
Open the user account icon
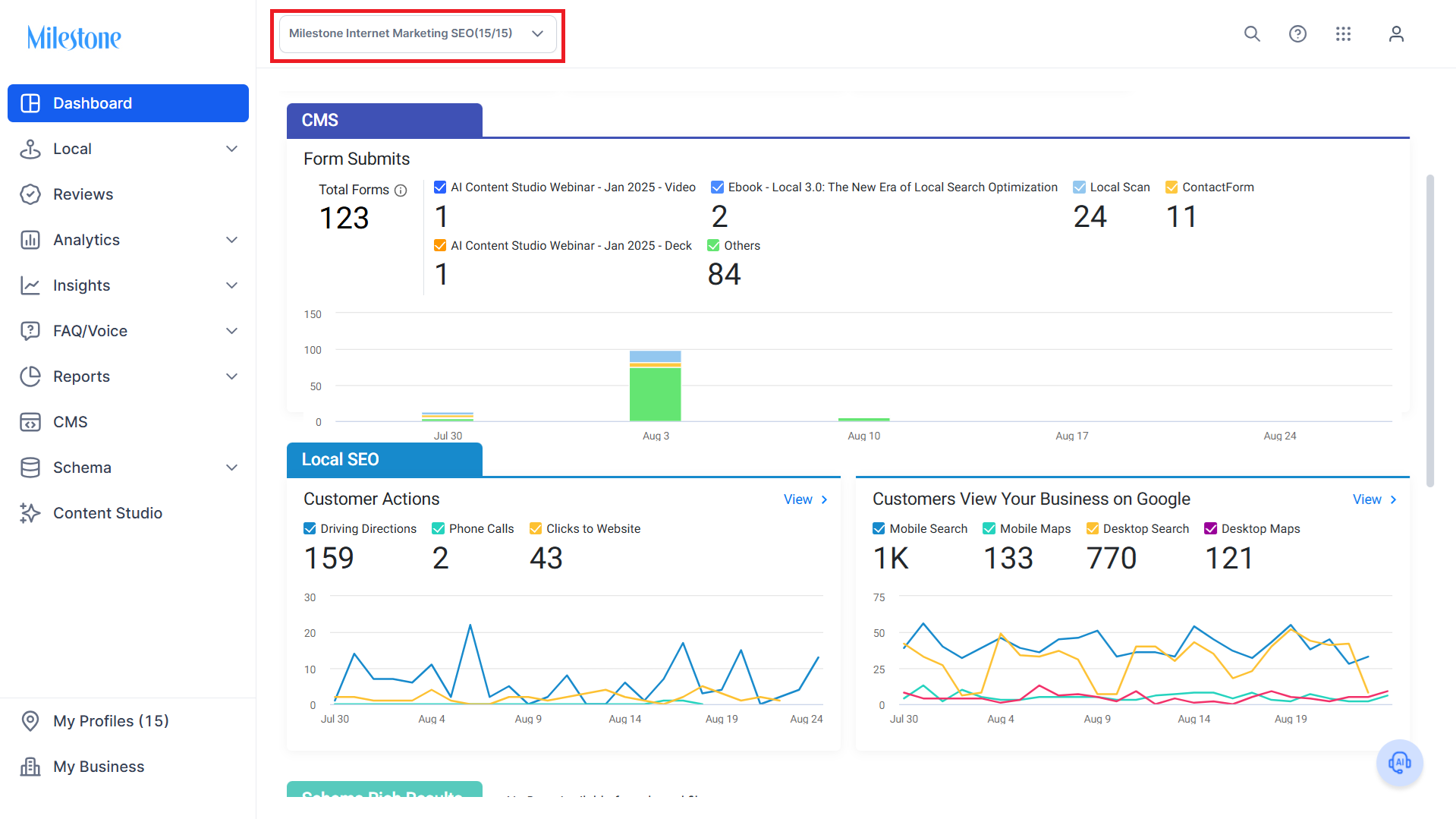[x=1396, y=33]
